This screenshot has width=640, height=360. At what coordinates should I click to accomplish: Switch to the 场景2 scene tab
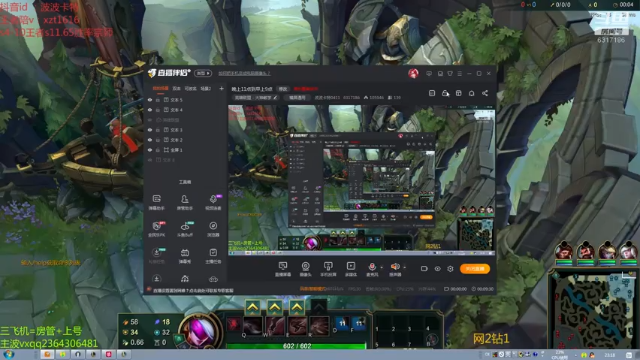pos(206,88)
